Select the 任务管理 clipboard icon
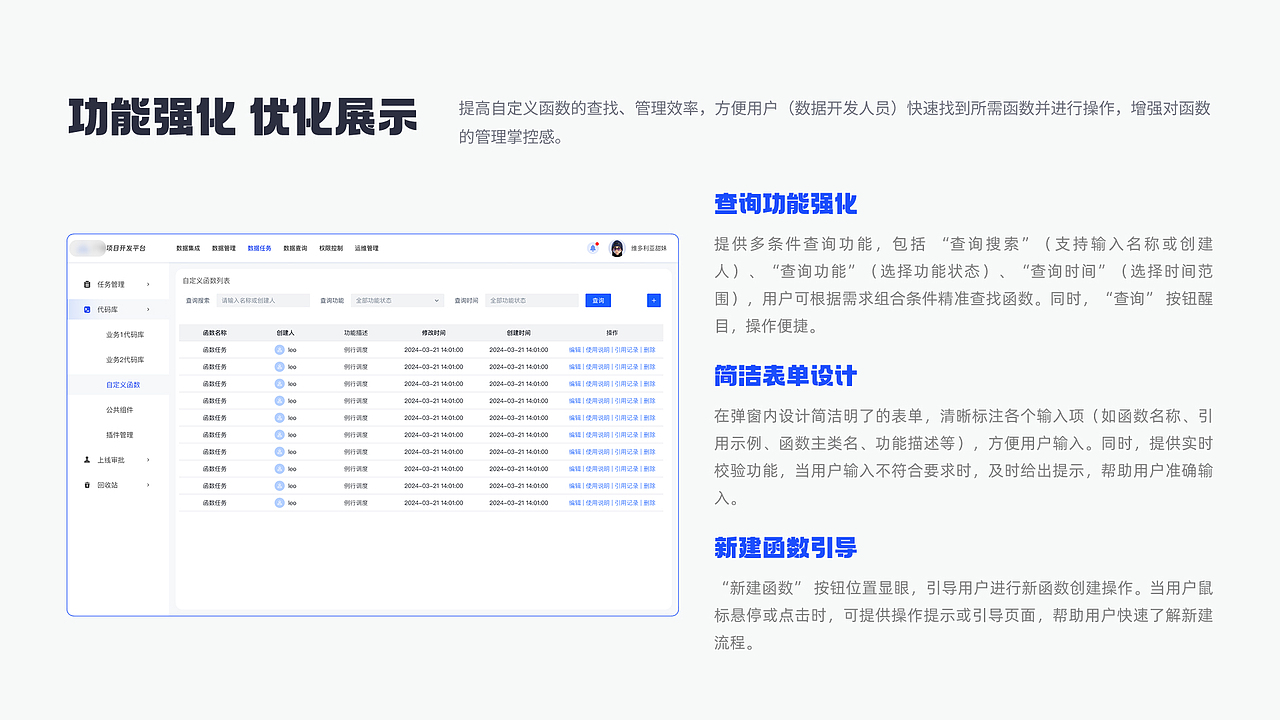Image resolution: width=1280 pixels, height=720 pixels. pyautogui.click(x=87, y=284)
